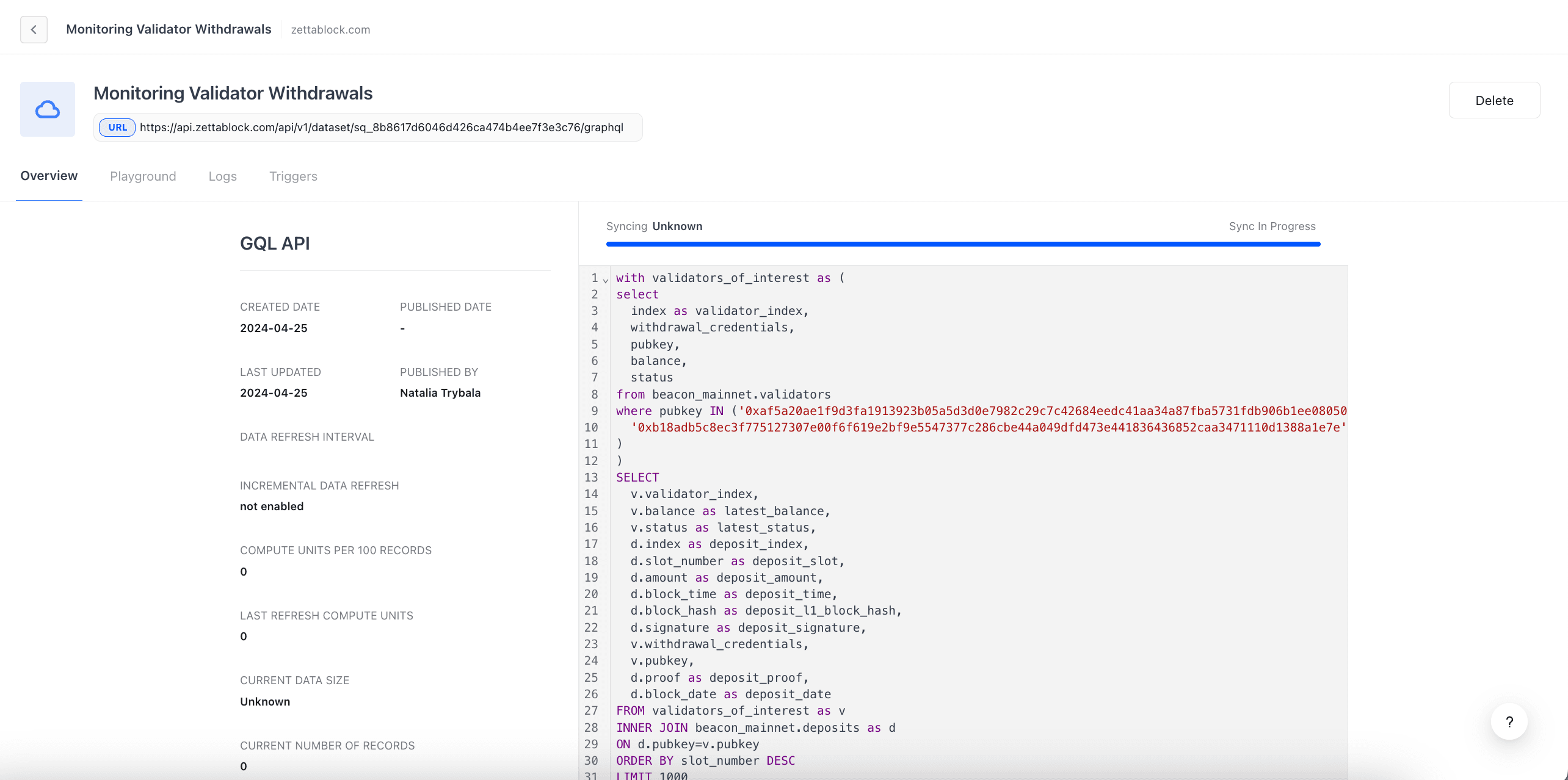Click the URL badge label

(x=117, y=128)
